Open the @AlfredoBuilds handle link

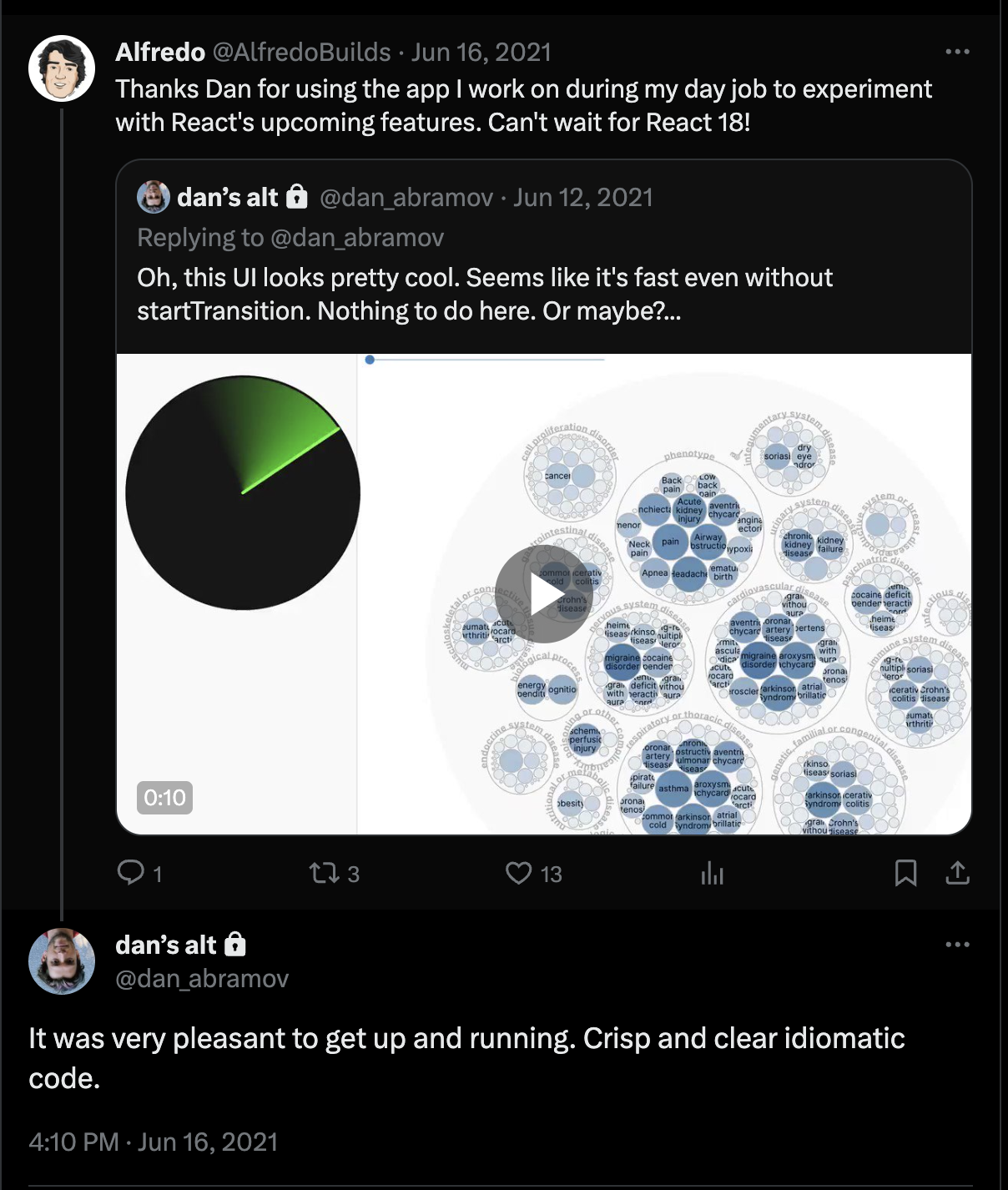click(x=301, y=53)
